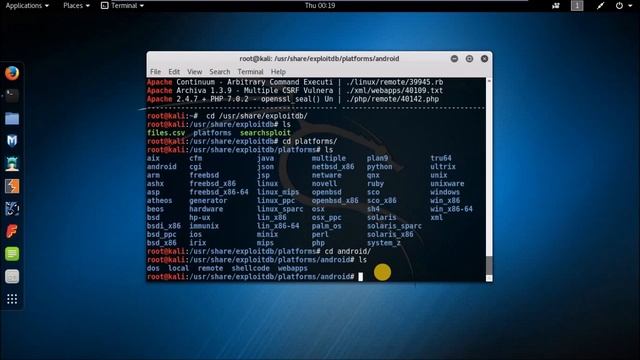Launch the red F dock icon
640x360 pixels.
coord(12,231)
